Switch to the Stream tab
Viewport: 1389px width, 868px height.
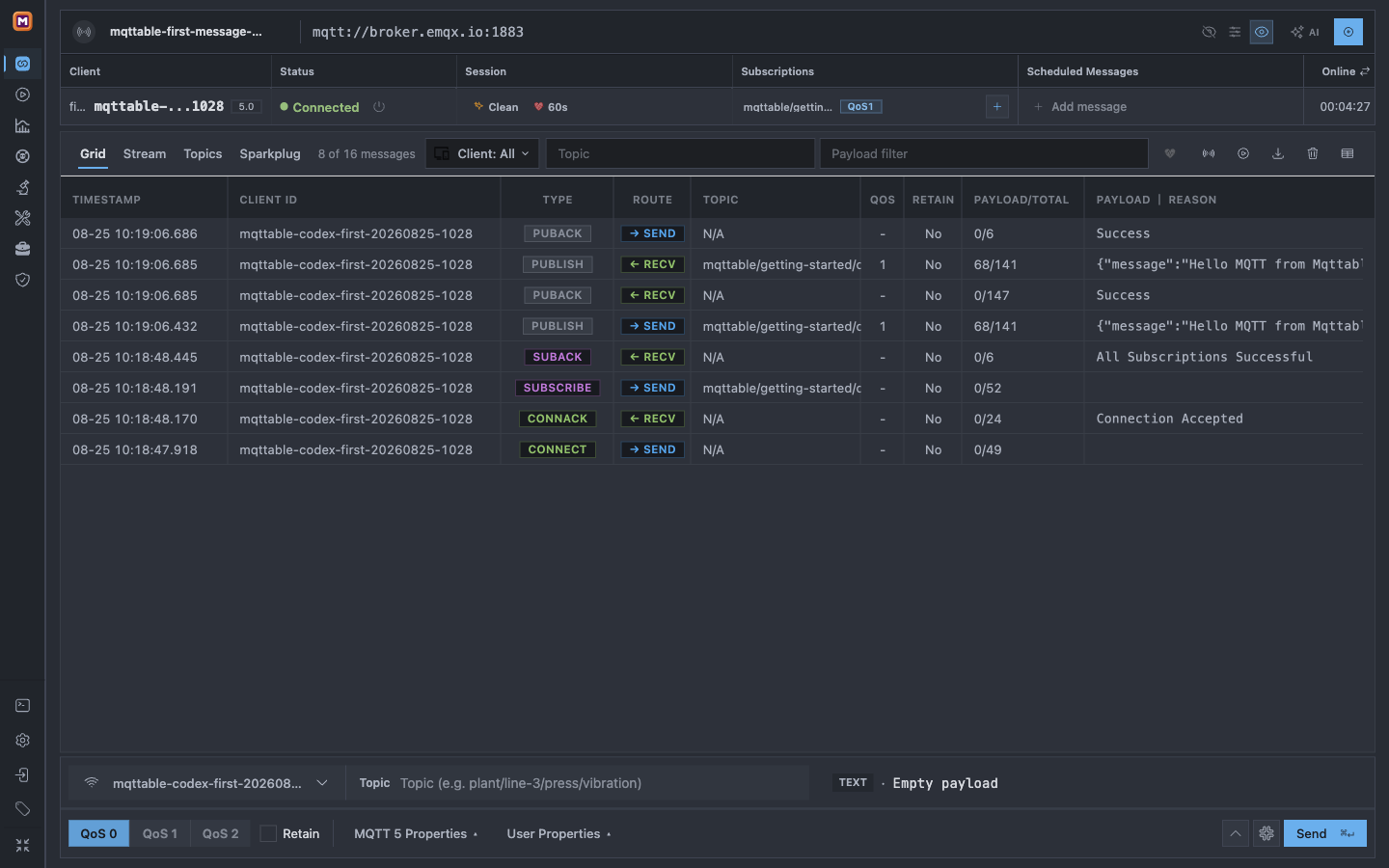pos(145,153)
